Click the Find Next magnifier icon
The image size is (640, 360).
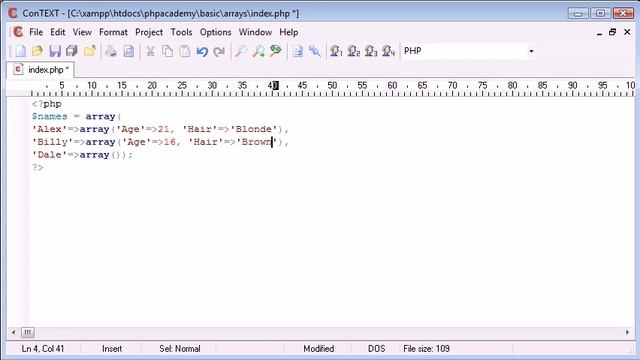point(258,51)
